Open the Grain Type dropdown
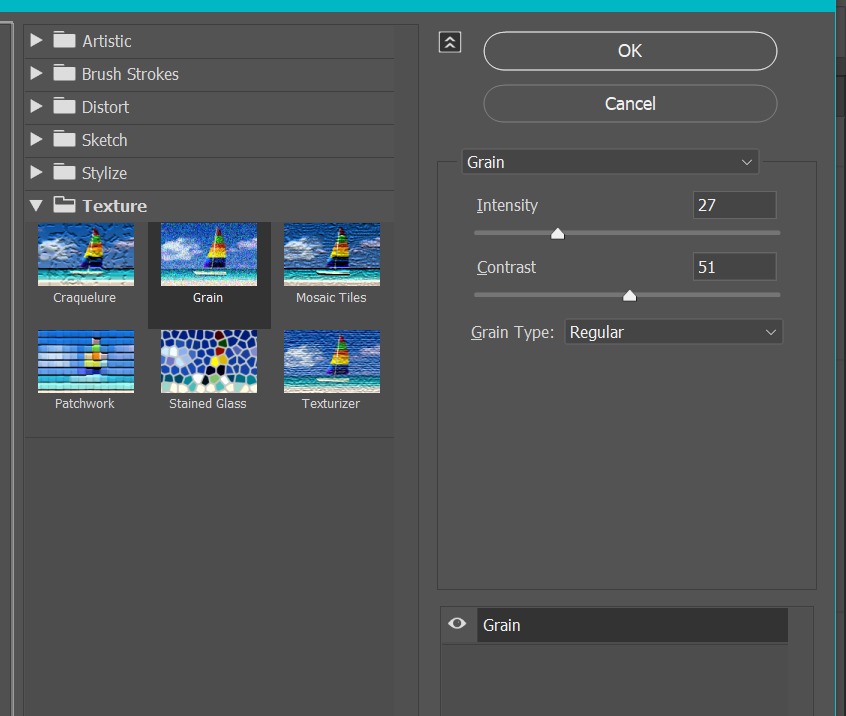The width and height of the screenshot is (846, 716). 672,331
